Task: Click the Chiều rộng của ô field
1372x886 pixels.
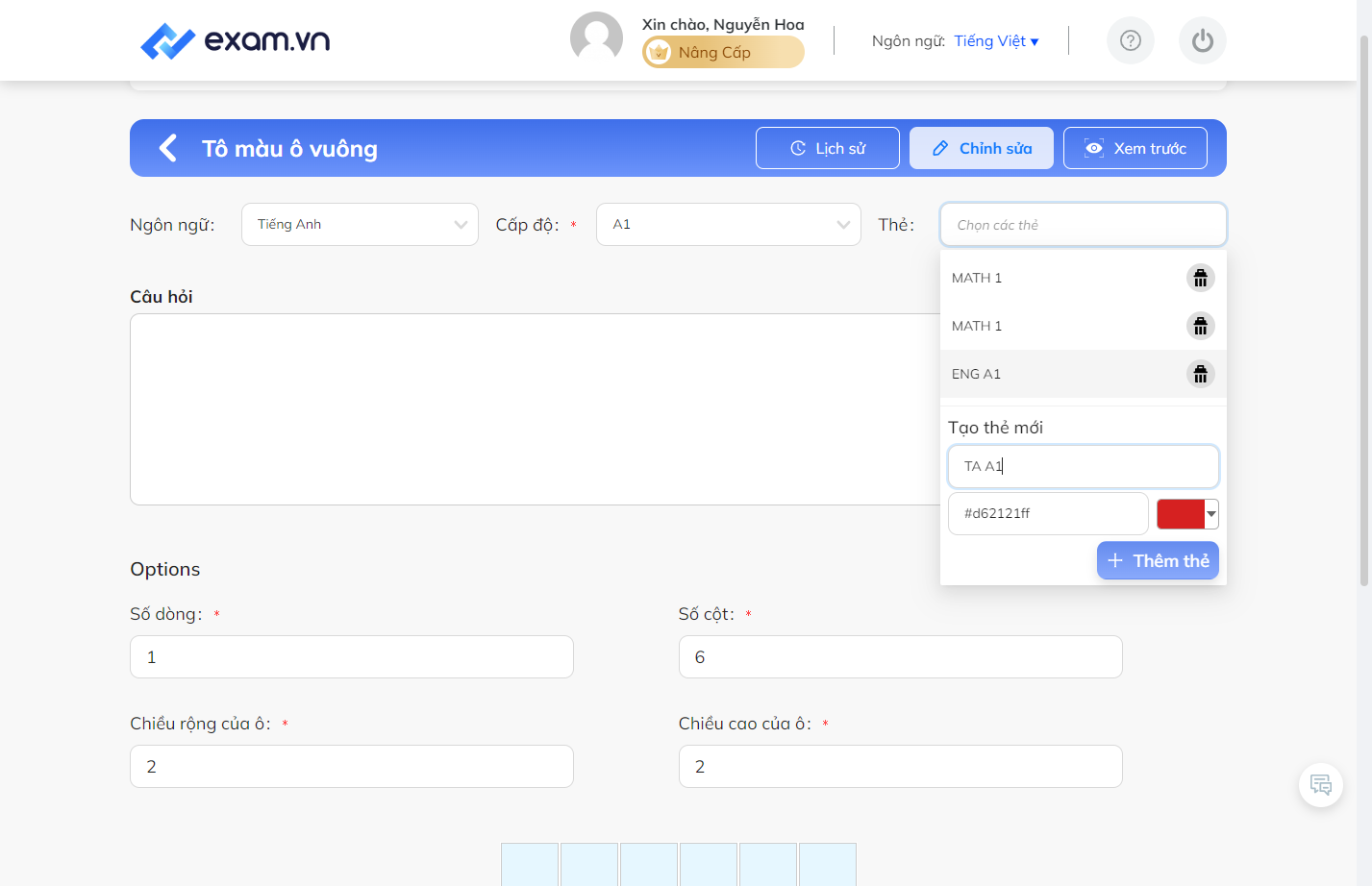Action: [x=352, y=767]
